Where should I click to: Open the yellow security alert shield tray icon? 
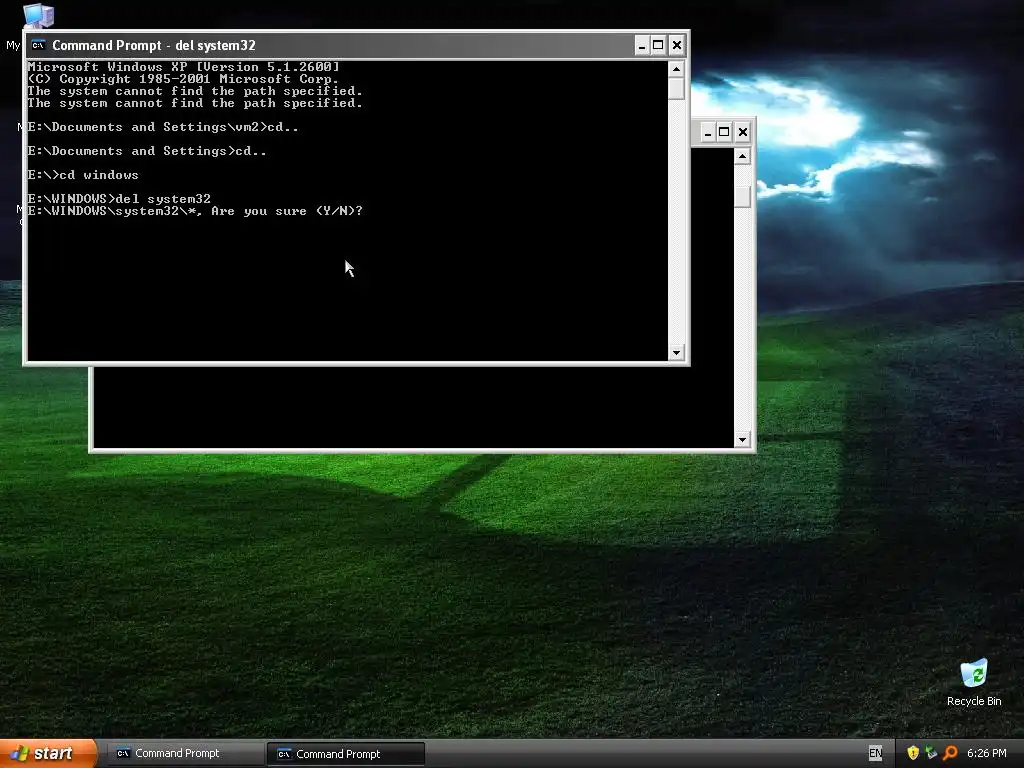point(913,753)
